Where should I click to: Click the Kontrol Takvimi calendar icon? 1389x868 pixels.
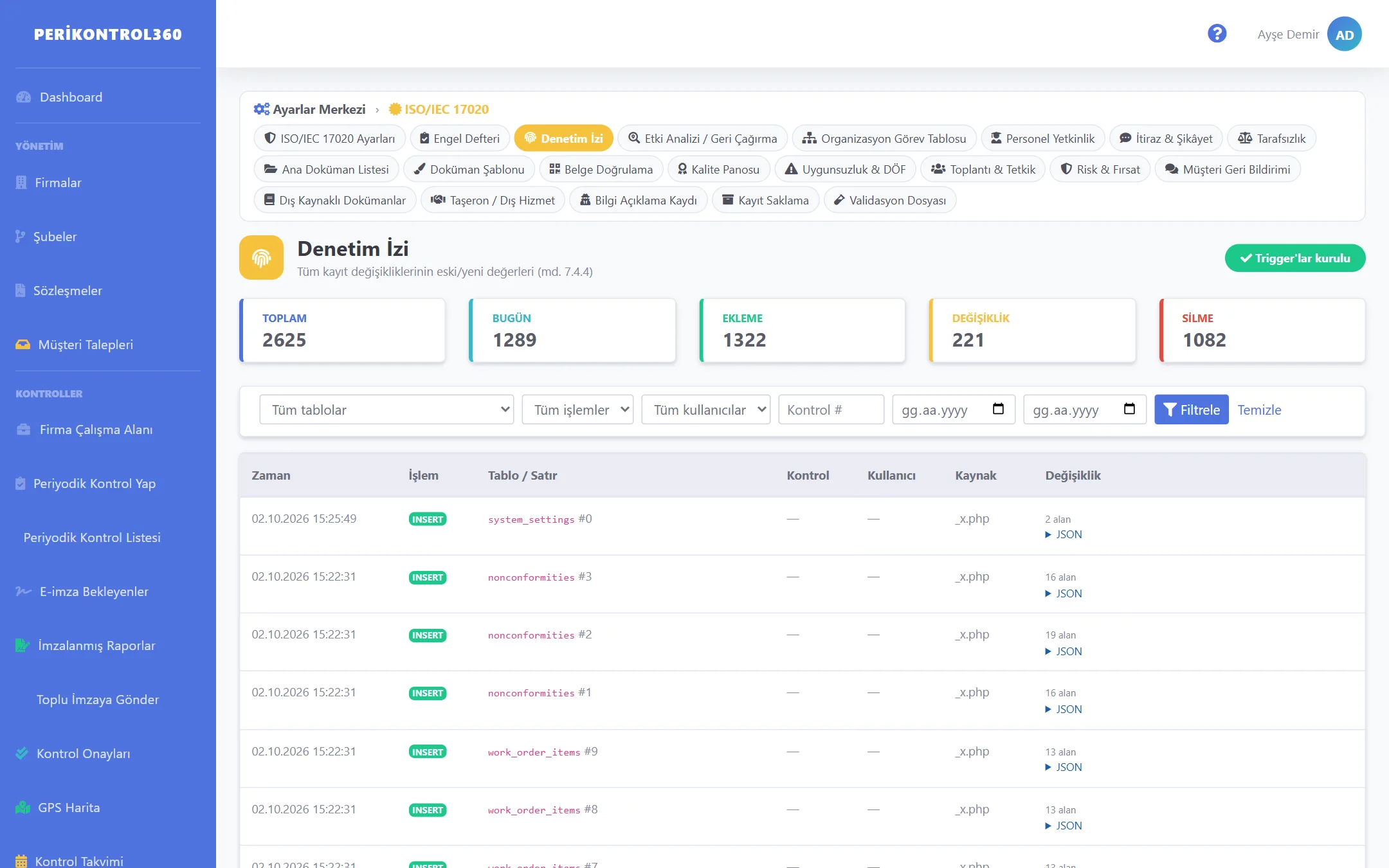(21, 862)
